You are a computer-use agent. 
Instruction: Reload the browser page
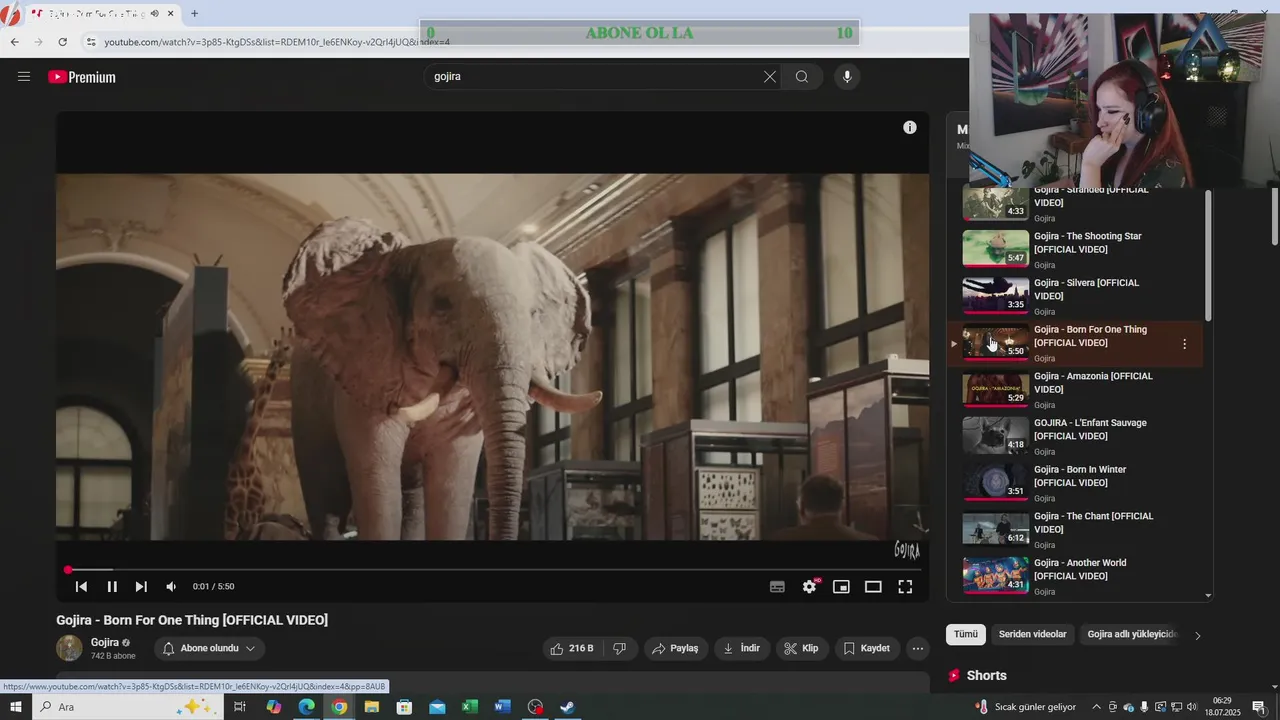point(62,42)
